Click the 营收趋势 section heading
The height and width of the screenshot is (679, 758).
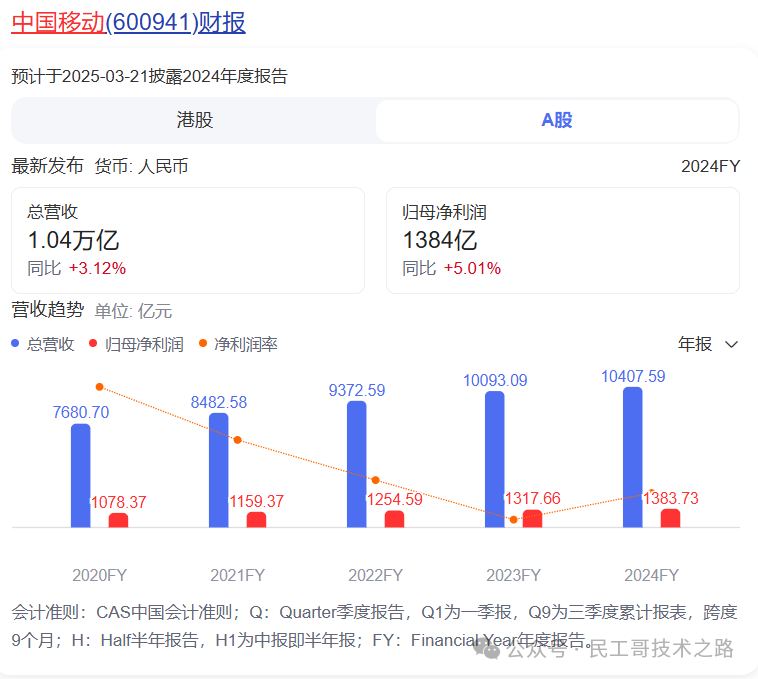(47, 310)
